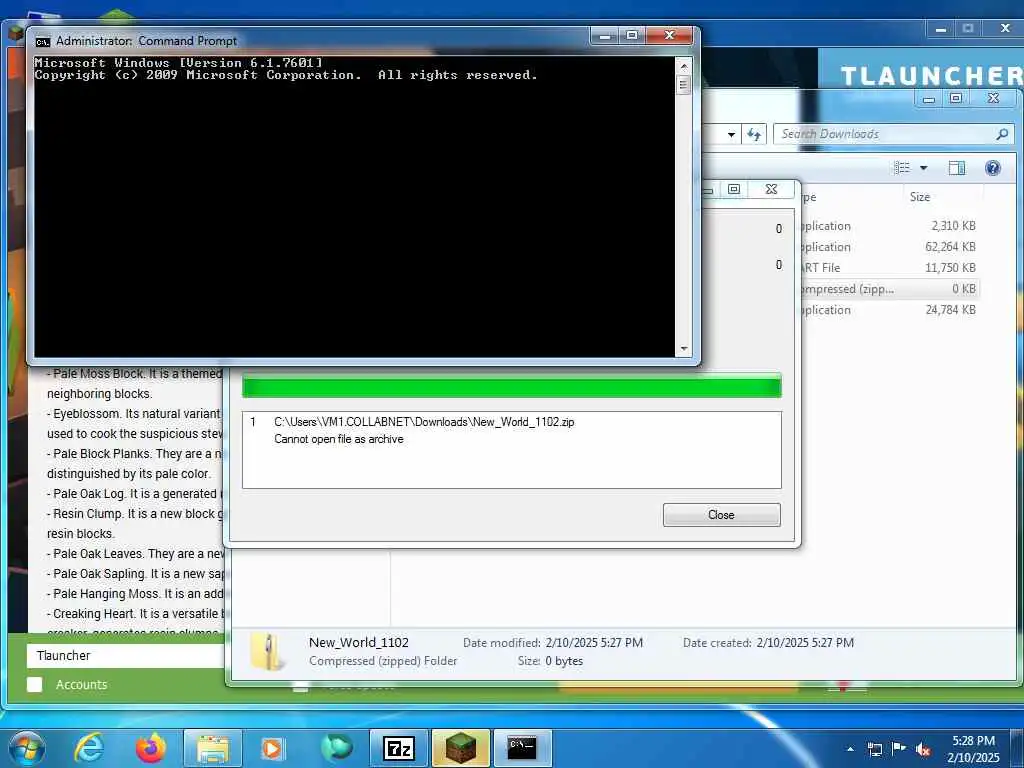The height and width of the screenshot is (768, 1024).
Task: Open the view options dropdown arrow in Explorer
Action: (x=923, y=168)
